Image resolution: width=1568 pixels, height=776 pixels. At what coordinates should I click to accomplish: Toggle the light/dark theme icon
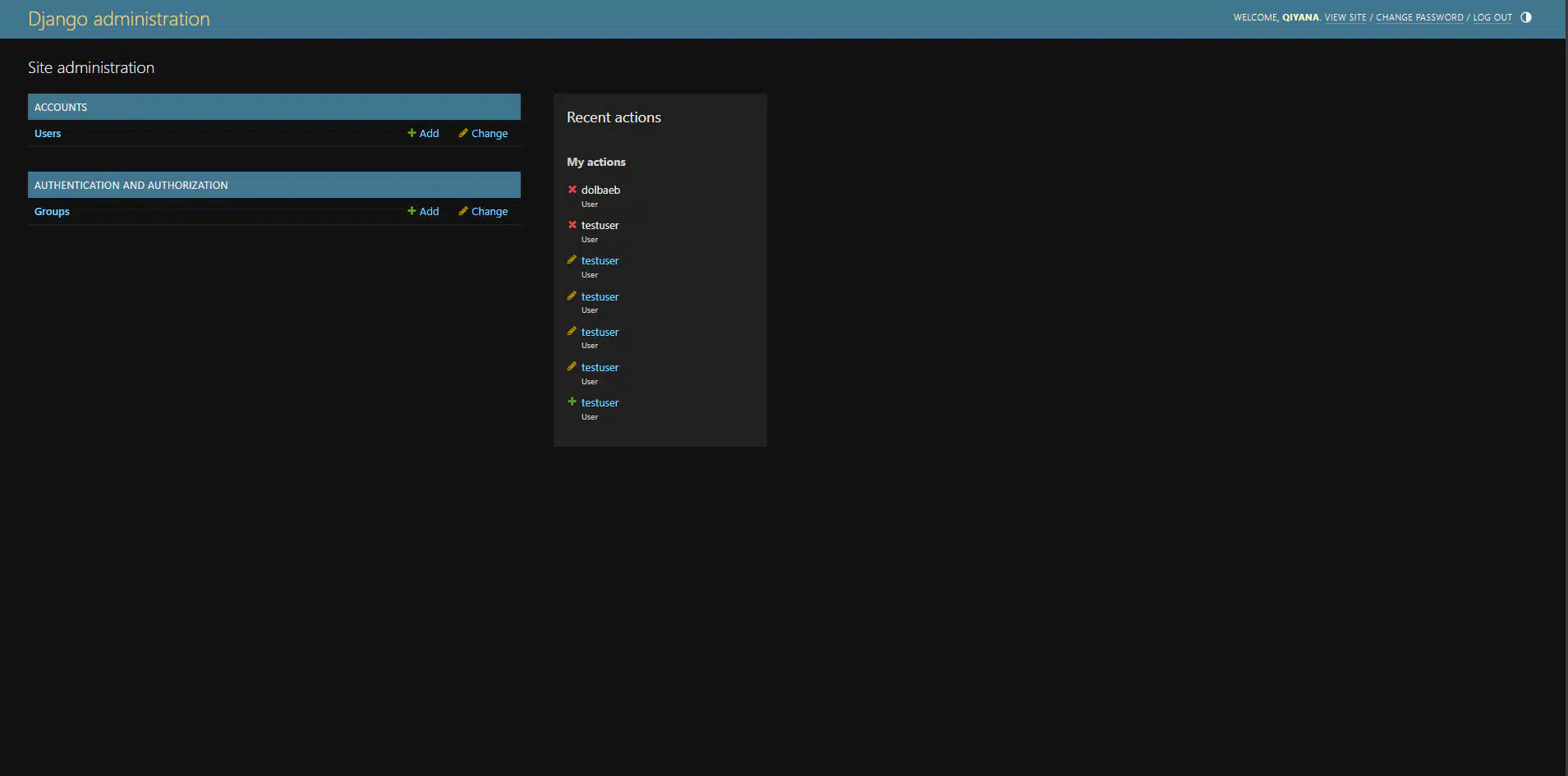pos(1526,17)
